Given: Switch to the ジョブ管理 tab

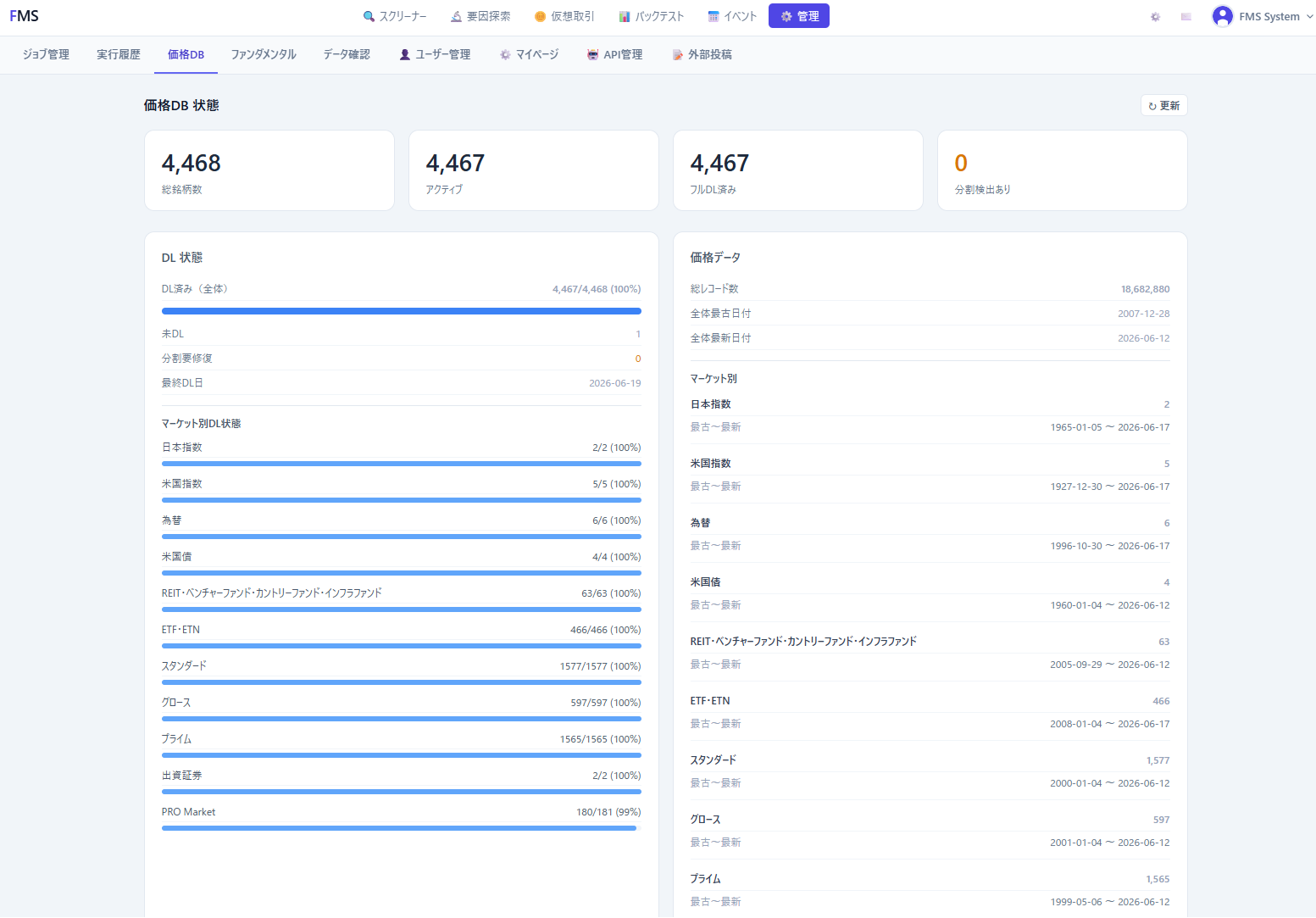Looking at the screenshot, I should pos(46,54).
